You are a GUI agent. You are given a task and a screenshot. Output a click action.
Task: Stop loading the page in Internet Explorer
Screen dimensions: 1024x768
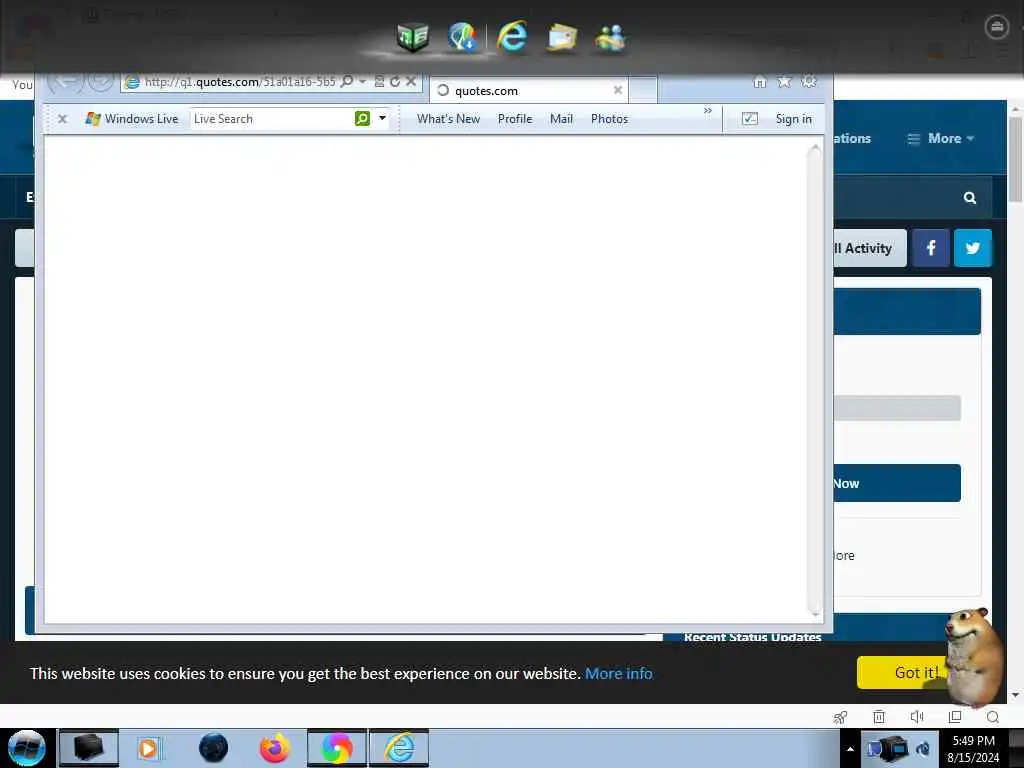point(411,82)
